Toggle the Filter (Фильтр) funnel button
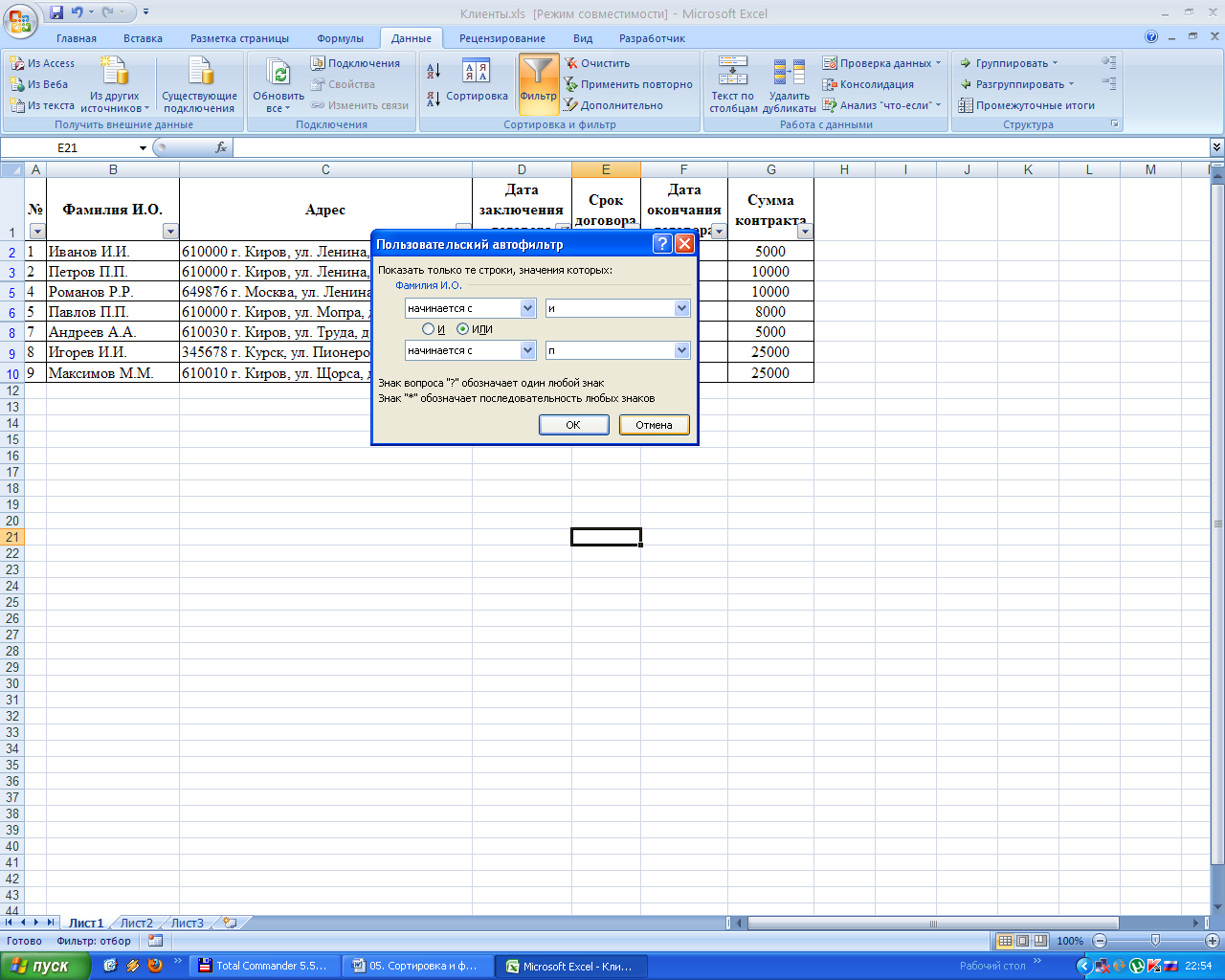The image size is (1225, 980). (539, 84)
